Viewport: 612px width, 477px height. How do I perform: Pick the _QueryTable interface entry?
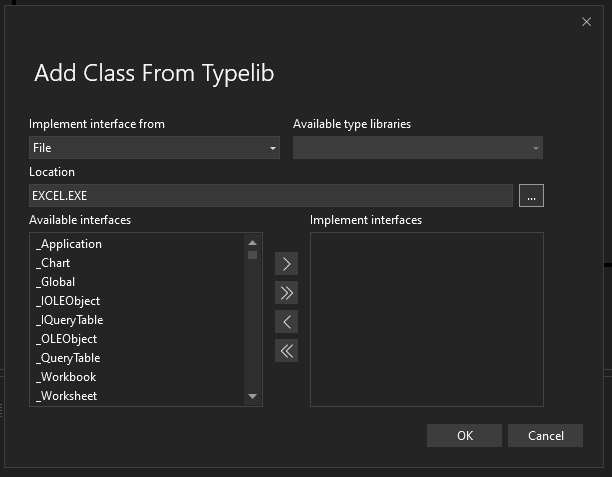tap(69, 358)
